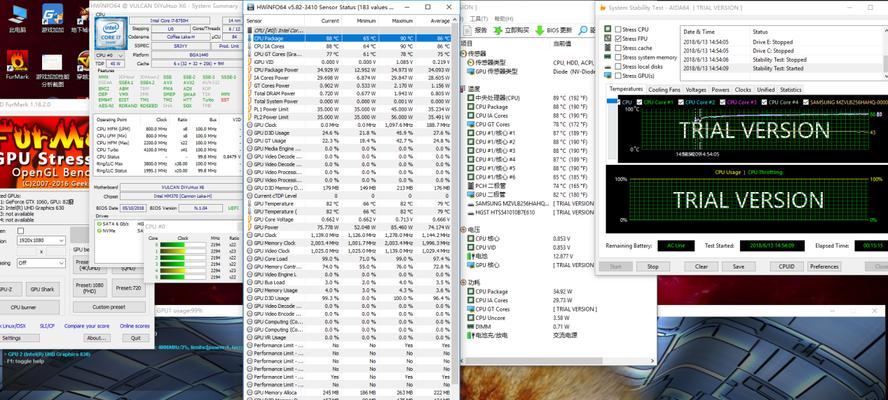This screenshot has width=888, height=400.
Task: Click the report icon in AIDA64 toolbar
Action: tap(468, 30)
